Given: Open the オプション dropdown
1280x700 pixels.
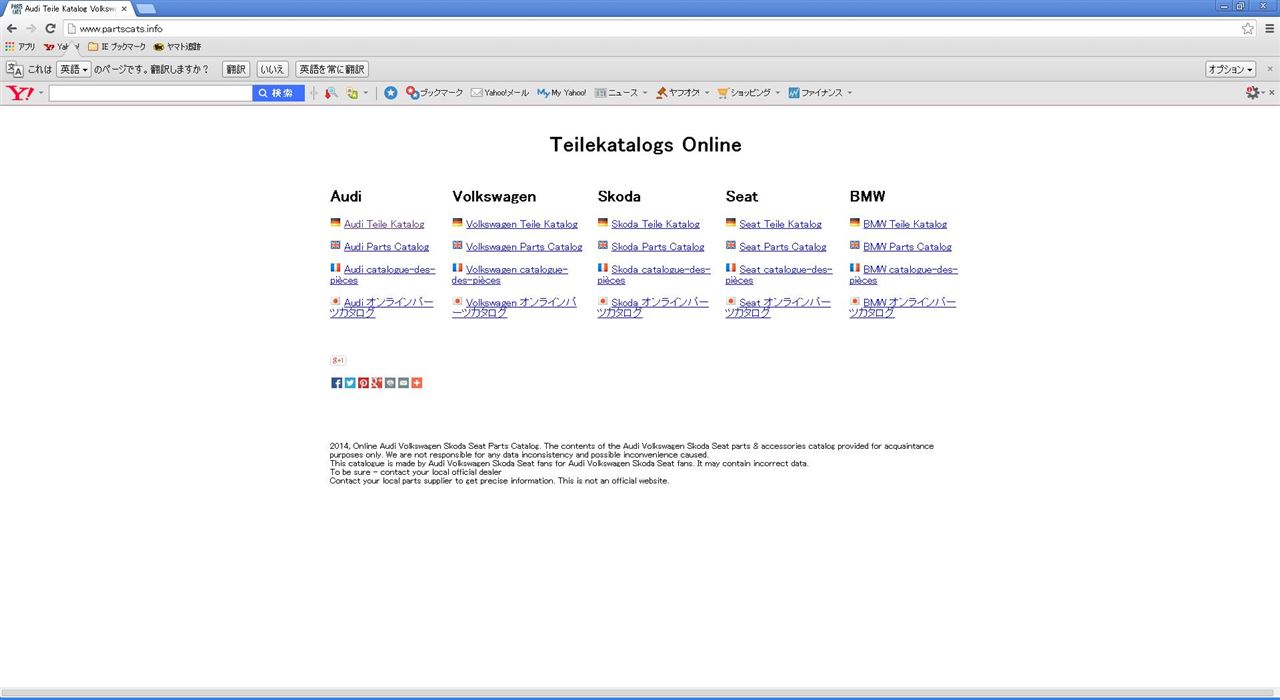Looking at the screenshot, I should (1231, 69).
